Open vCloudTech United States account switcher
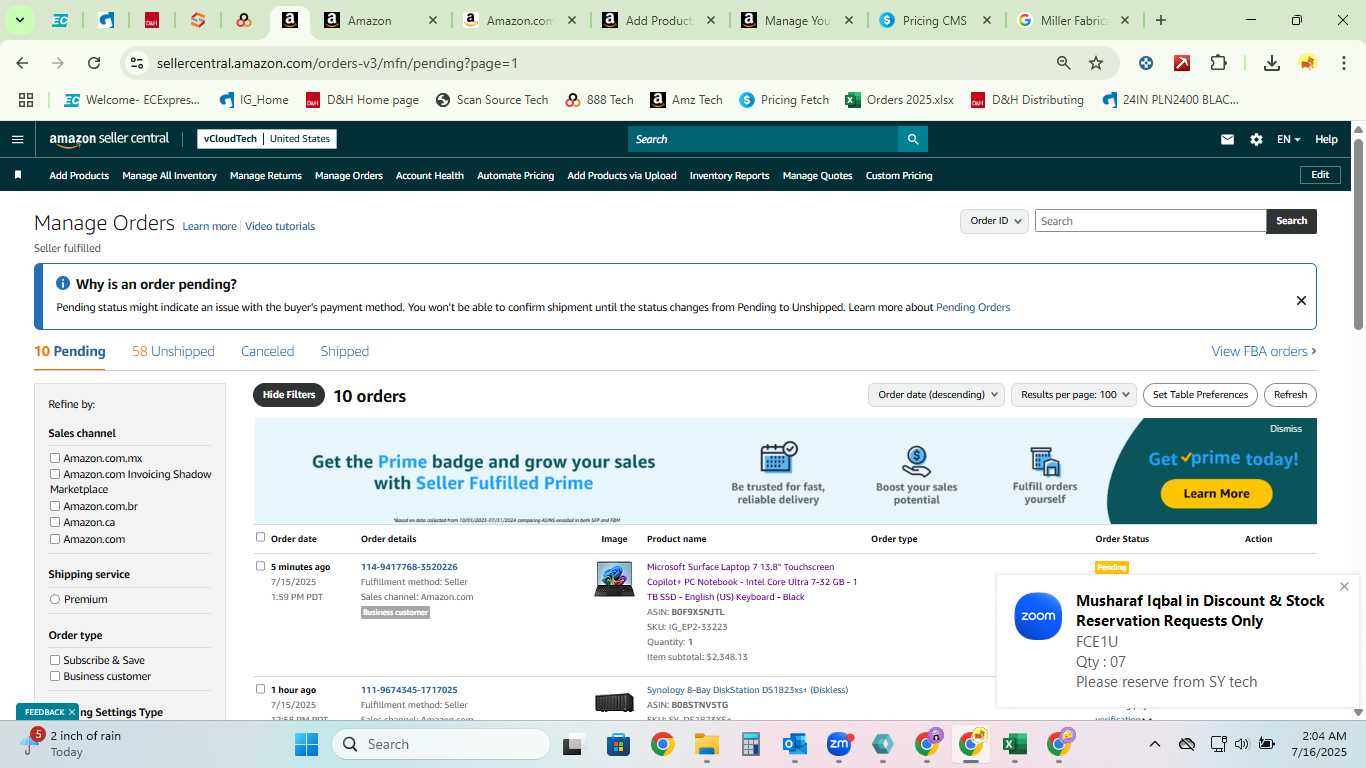The width and height of the screenshot is (1366, 768). 267,139
